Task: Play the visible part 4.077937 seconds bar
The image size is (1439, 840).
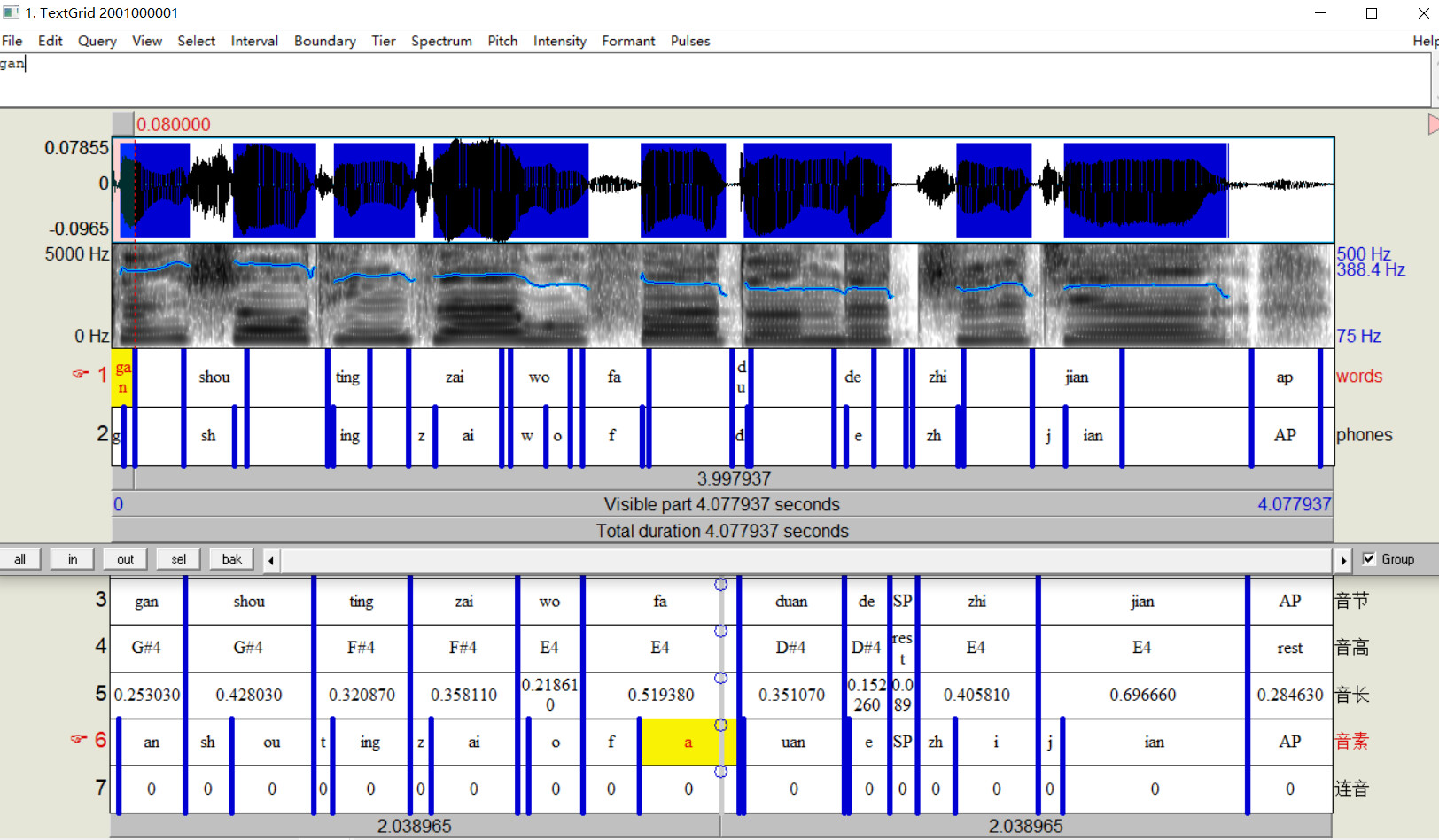Action: pyautogui.click(x=722, y=504)
